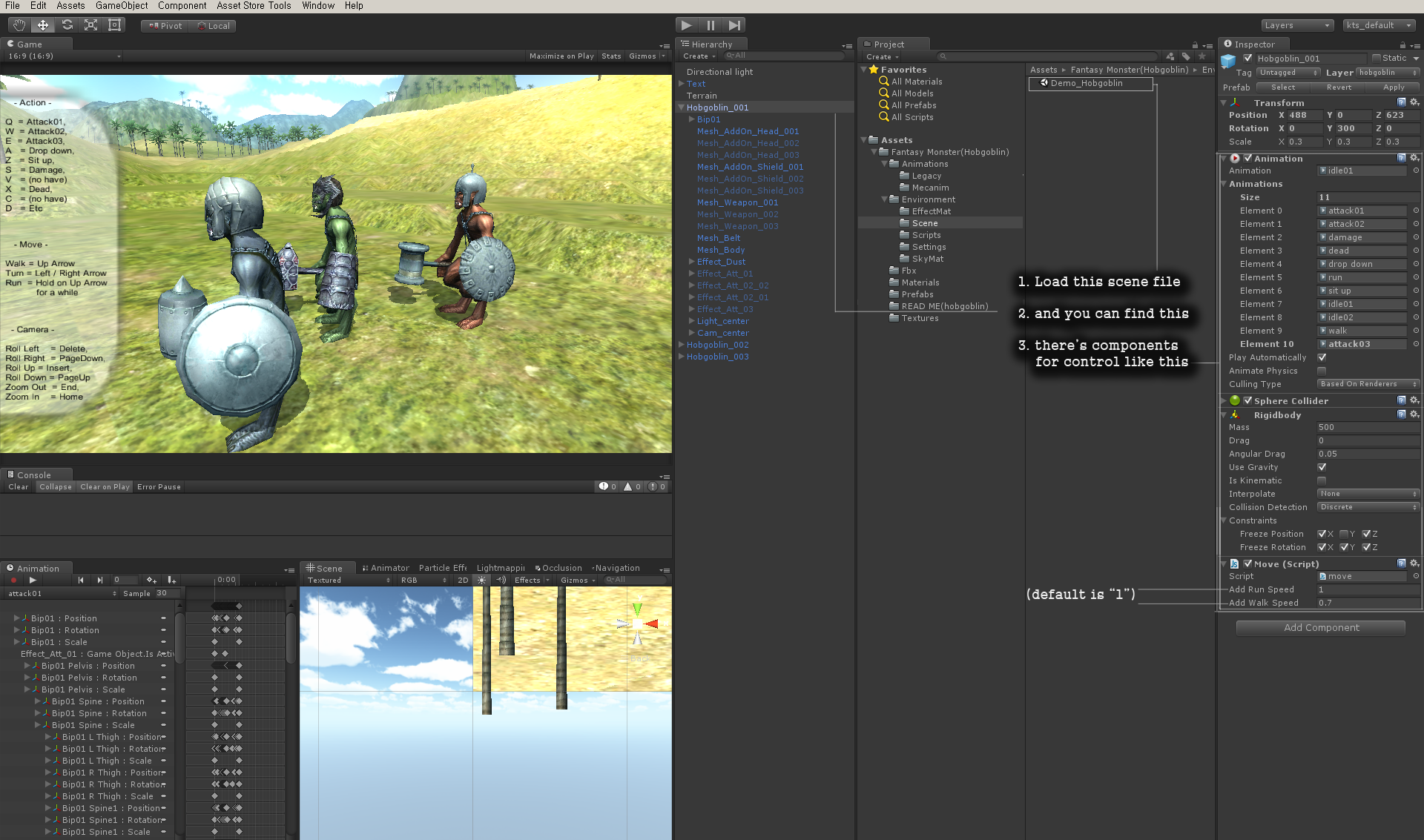Click the Add Event icon in Animation
Image resolution: width=1424 pixels, height=840 pixels.
point(171,581)
